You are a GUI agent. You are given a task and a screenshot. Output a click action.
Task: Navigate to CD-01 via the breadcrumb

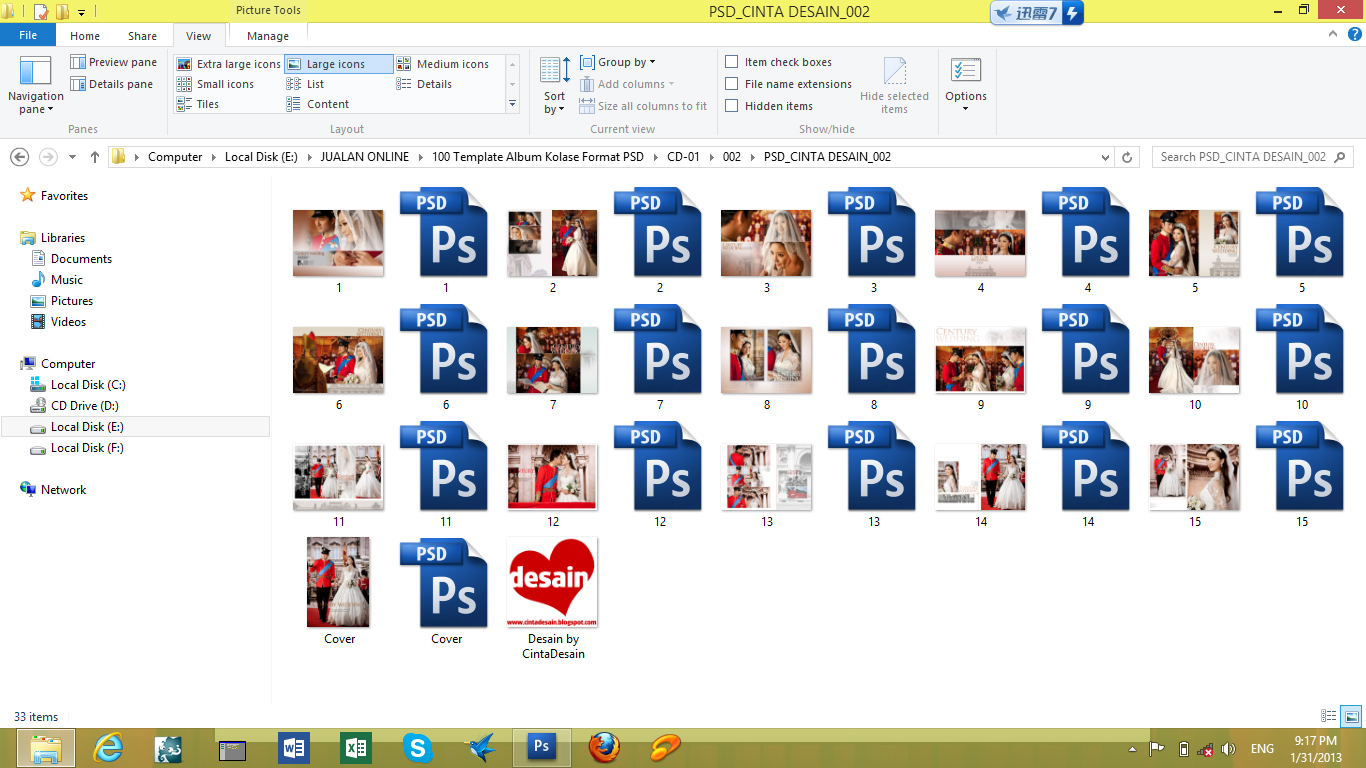pos(684,157)
